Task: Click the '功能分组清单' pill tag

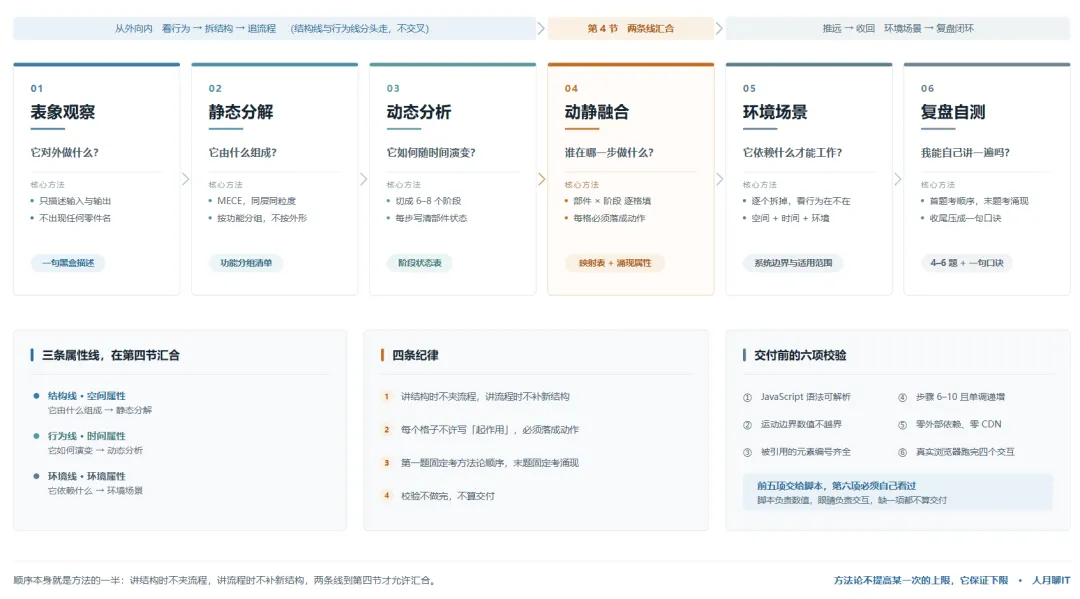Action: tap(246, 263)
